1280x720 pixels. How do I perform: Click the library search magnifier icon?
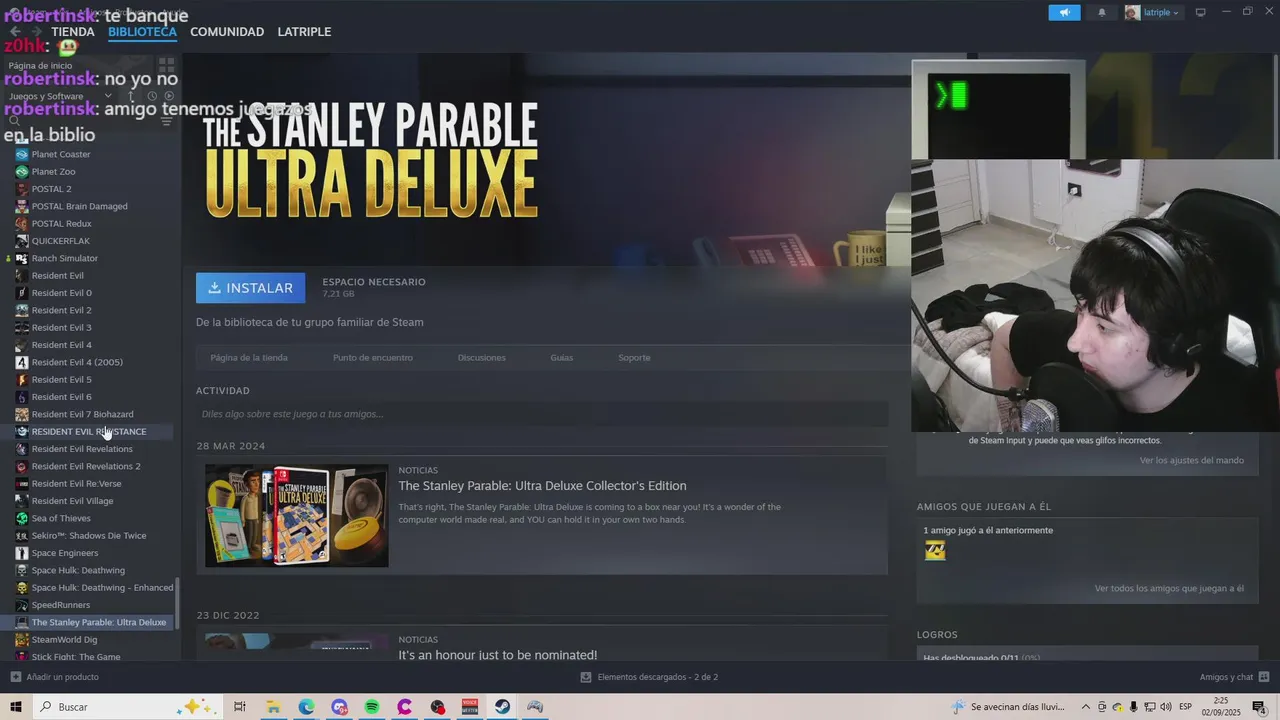(x=14, y=121)
